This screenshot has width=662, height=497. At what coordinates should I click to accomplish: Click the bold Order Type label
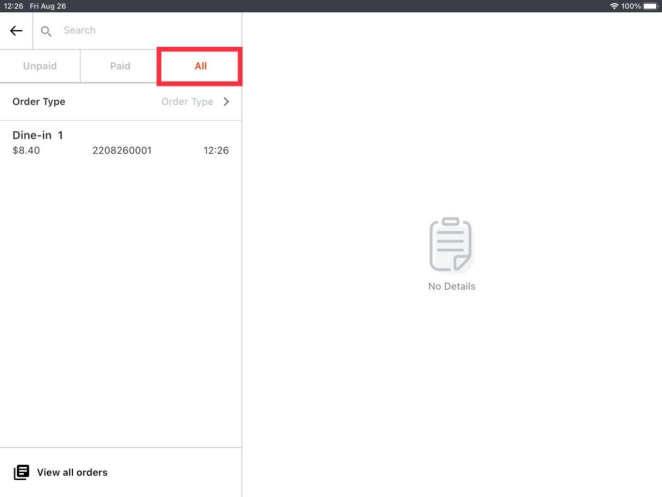point(39,102)
